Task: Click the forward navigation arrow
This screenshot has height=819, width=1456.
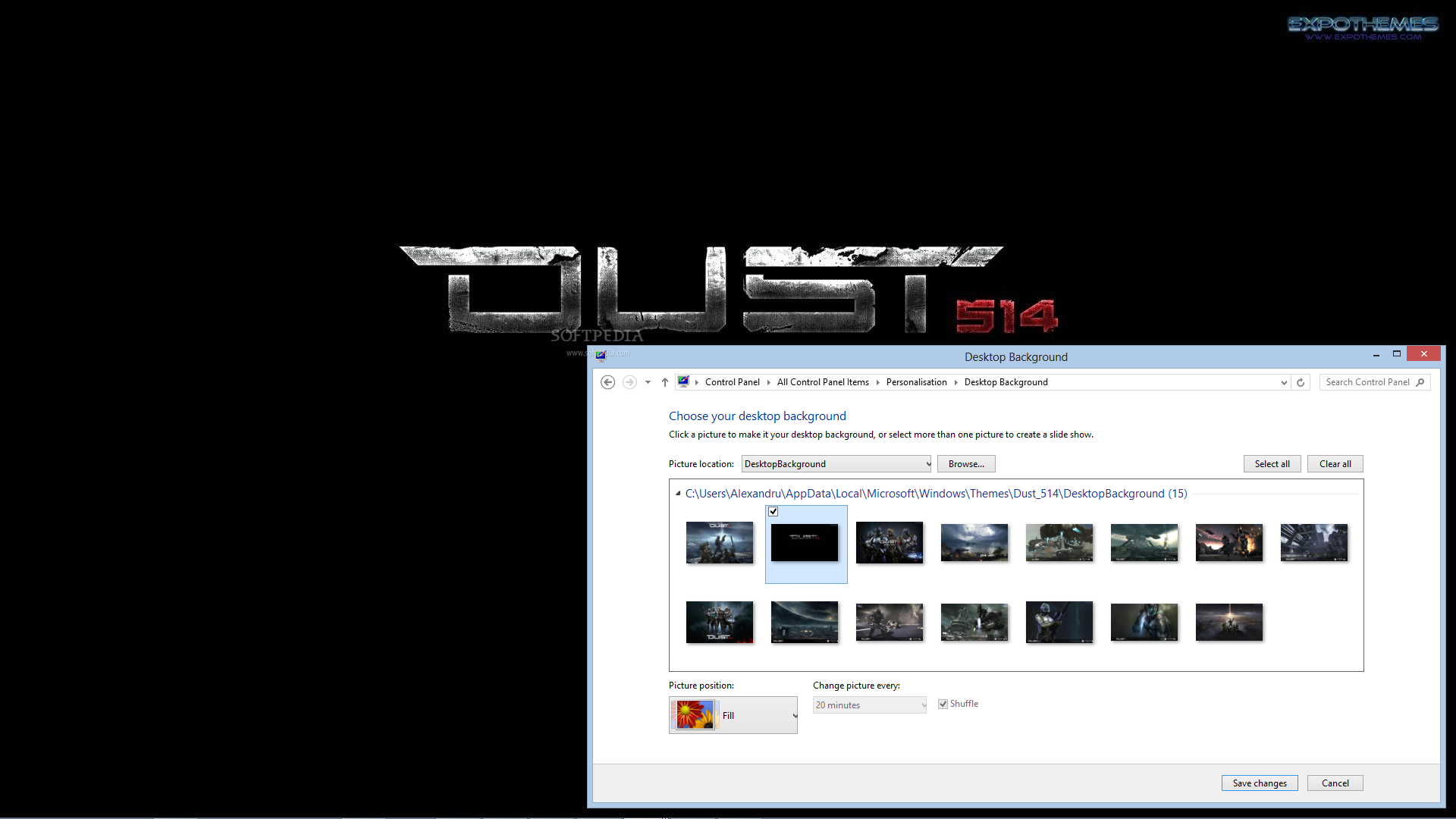Action: click(x=629, y=382)
